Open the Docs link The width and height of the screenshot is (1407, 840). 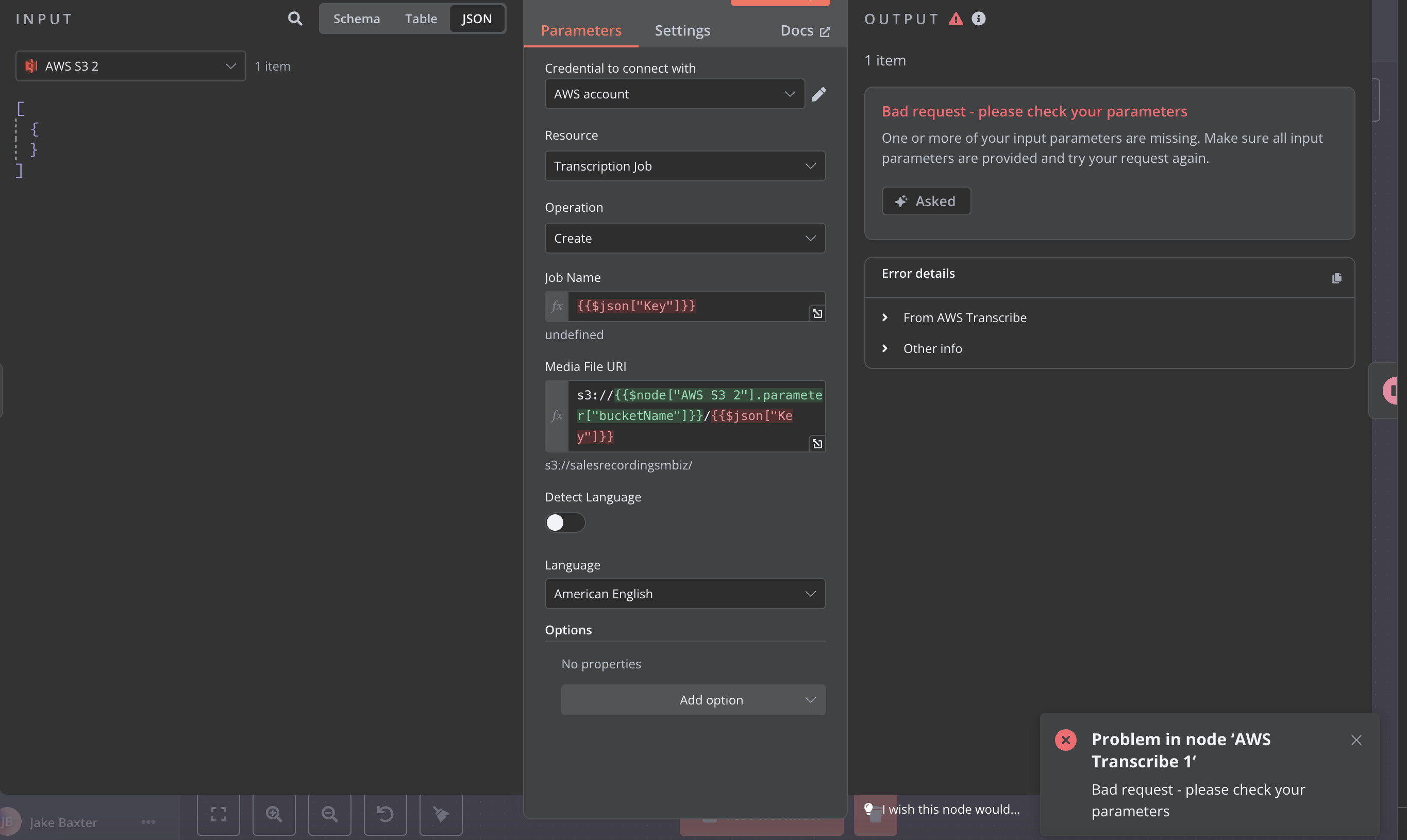tap(805, 30)
